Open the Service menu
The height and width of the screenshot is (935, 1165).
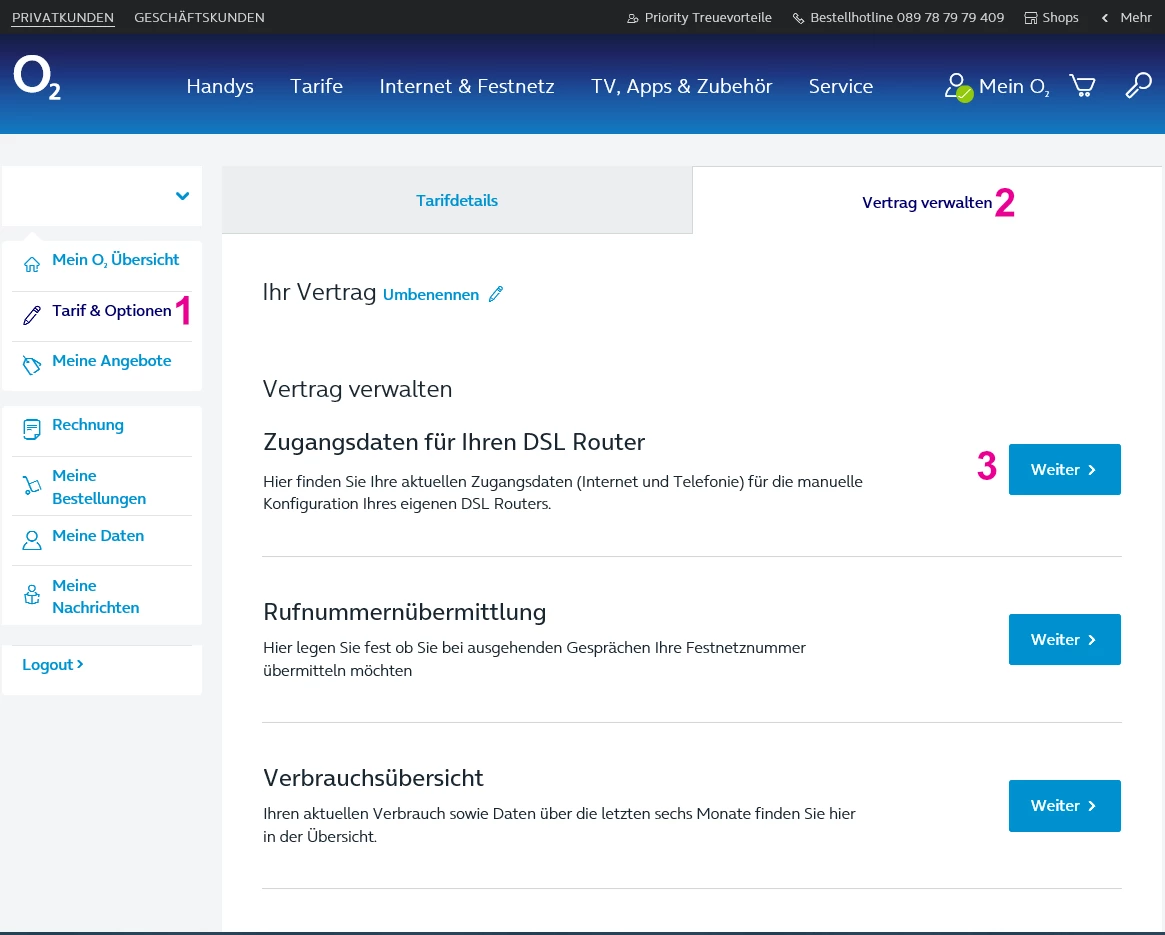coord(840,86)
